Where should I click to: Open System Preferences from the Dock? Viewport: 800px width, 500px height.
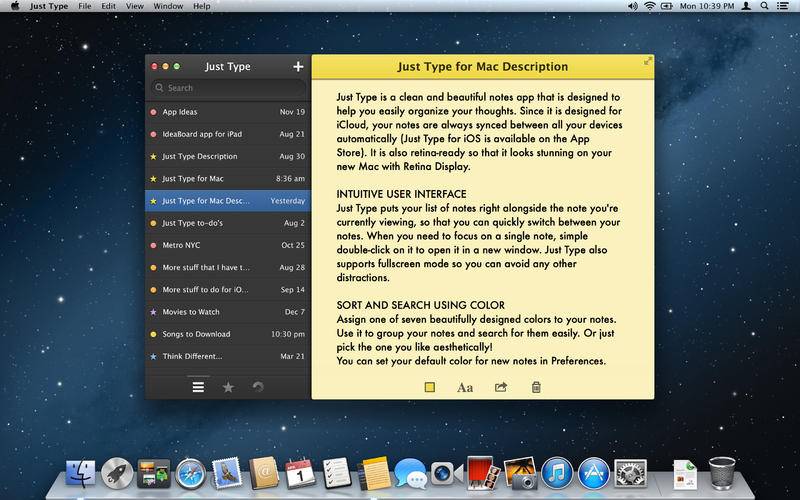[630, 473]
